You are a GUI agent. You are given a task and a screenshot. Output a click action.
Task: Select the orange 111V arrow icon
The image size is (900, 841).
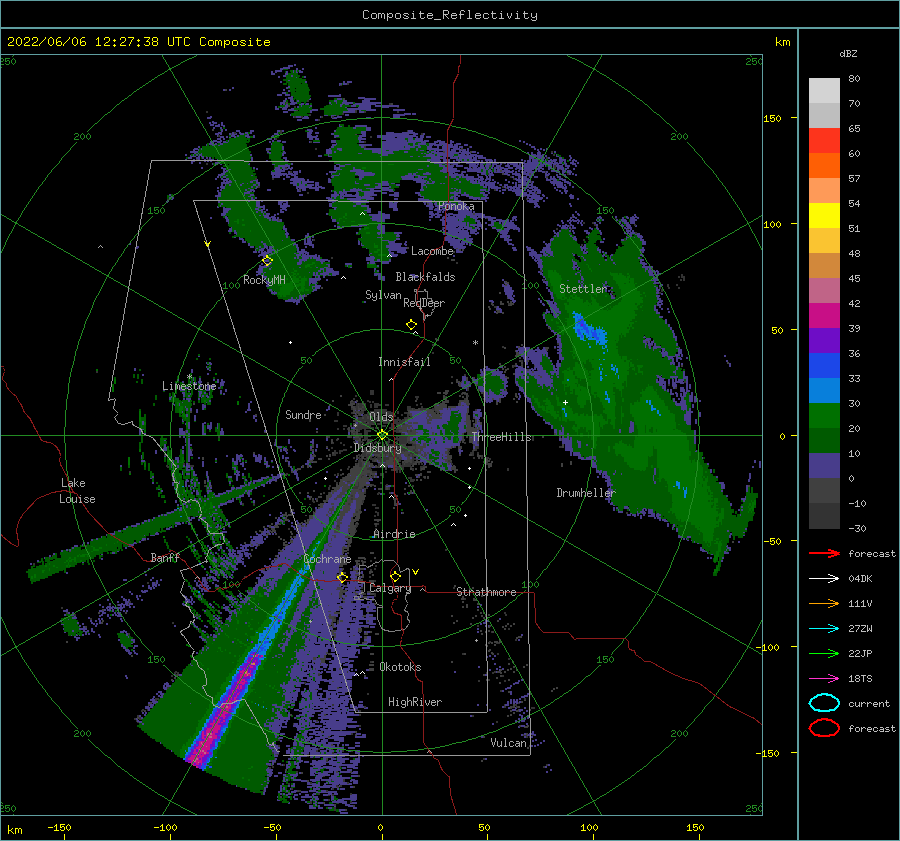tap(824, 603)
